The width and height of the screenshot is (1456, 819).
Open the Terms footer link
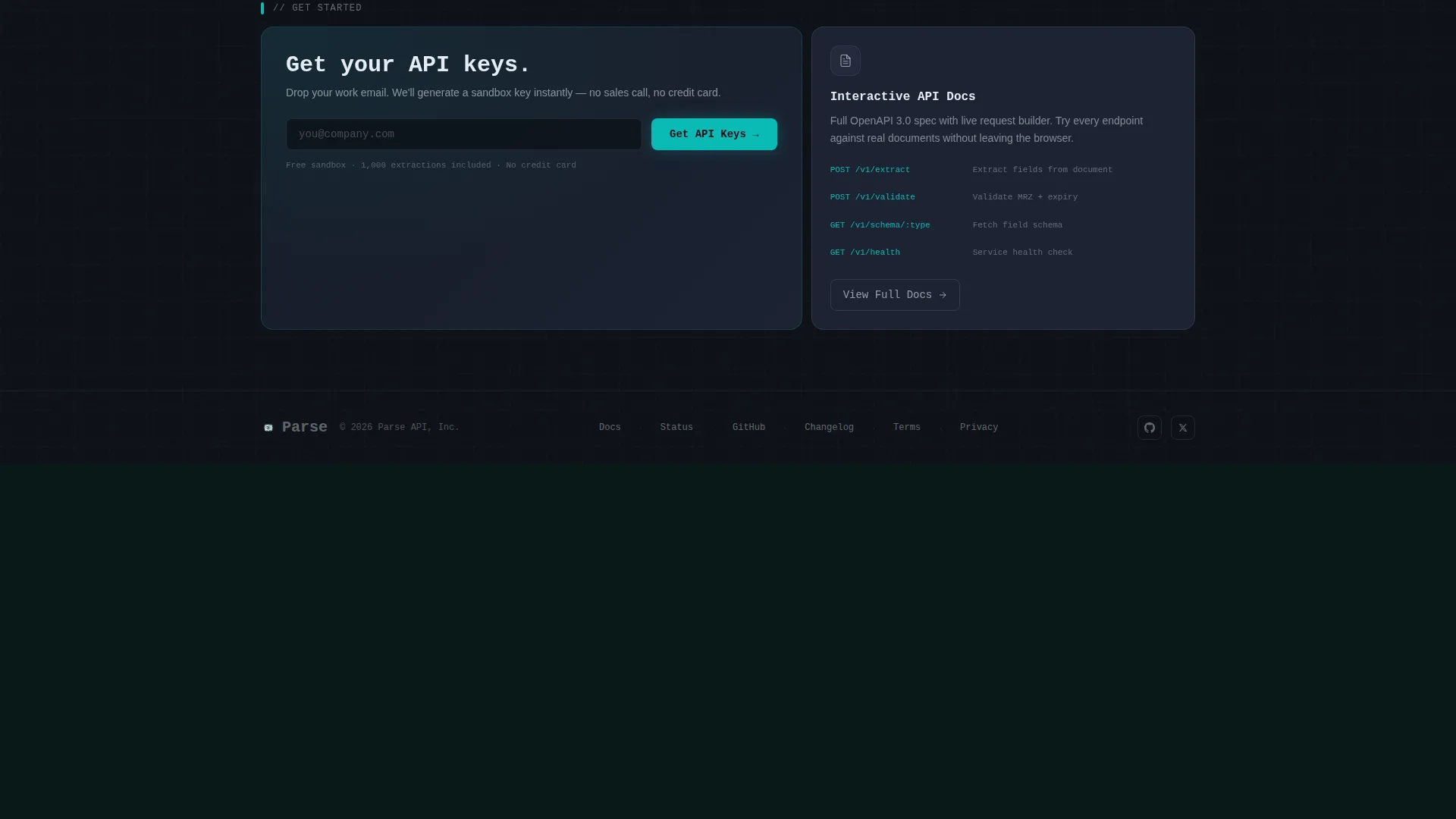click(906, 428)
